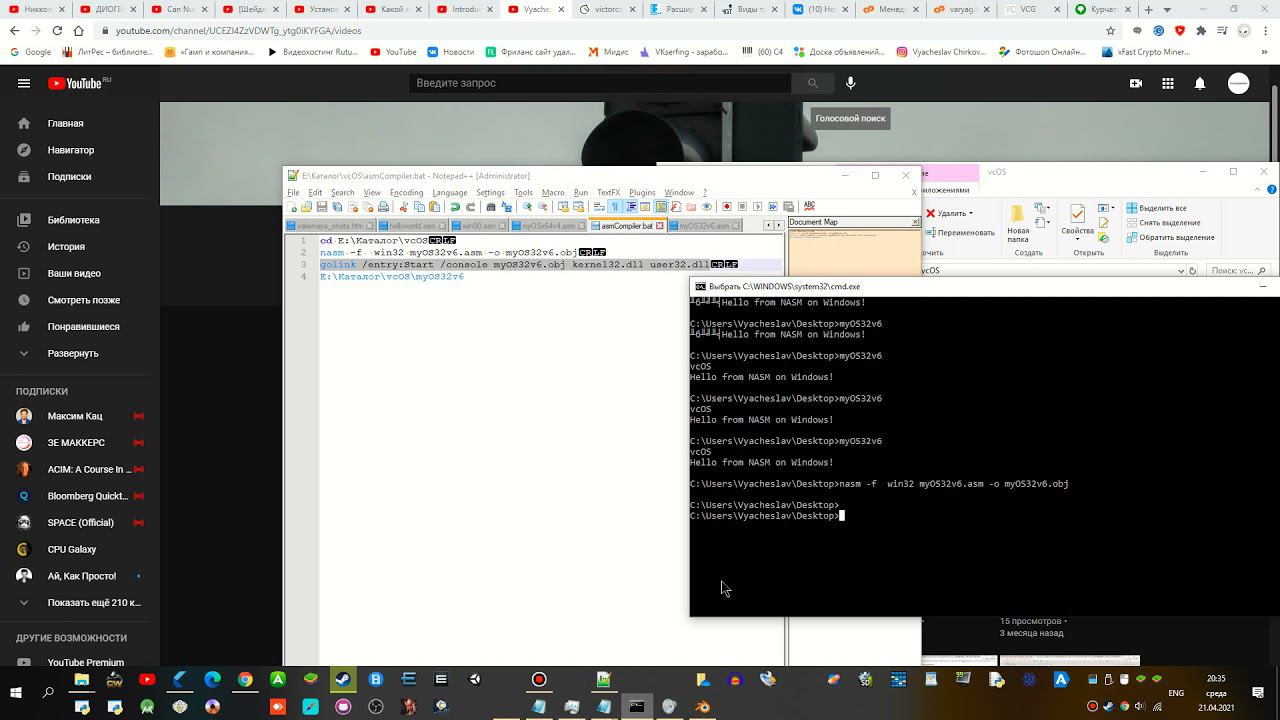The width and height of the screenshot is (1280, 720).
Task: Open Понравившиеся in YouTube sidebar
Action: 80,326
